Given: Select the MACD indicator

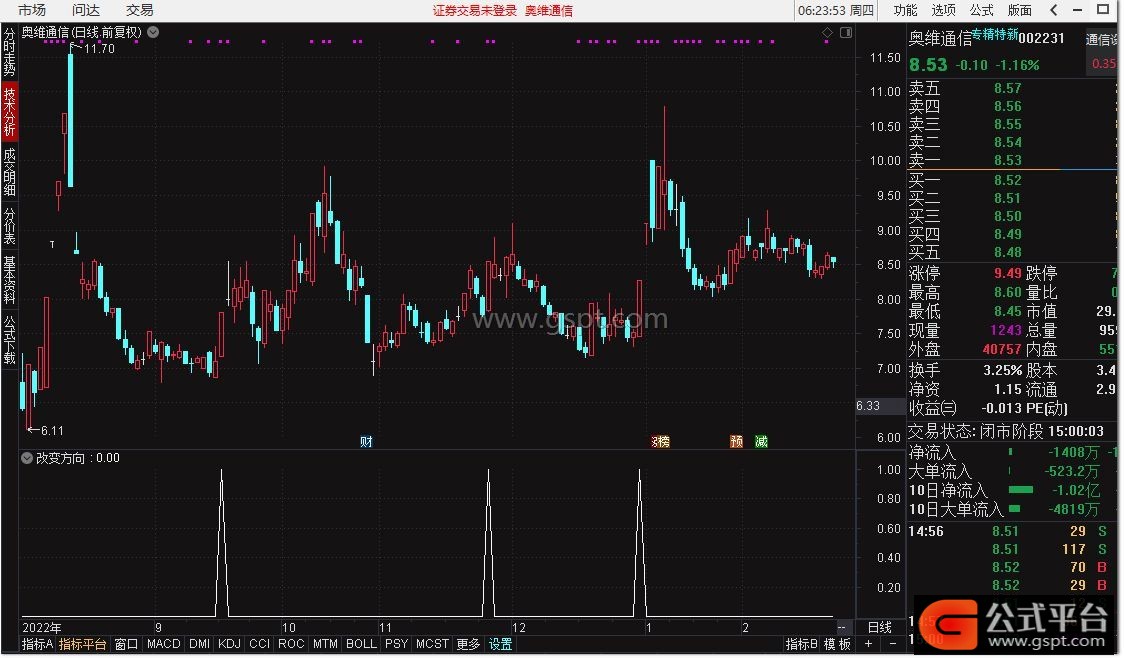Looking at the screenshot, I should click(163, 644).
